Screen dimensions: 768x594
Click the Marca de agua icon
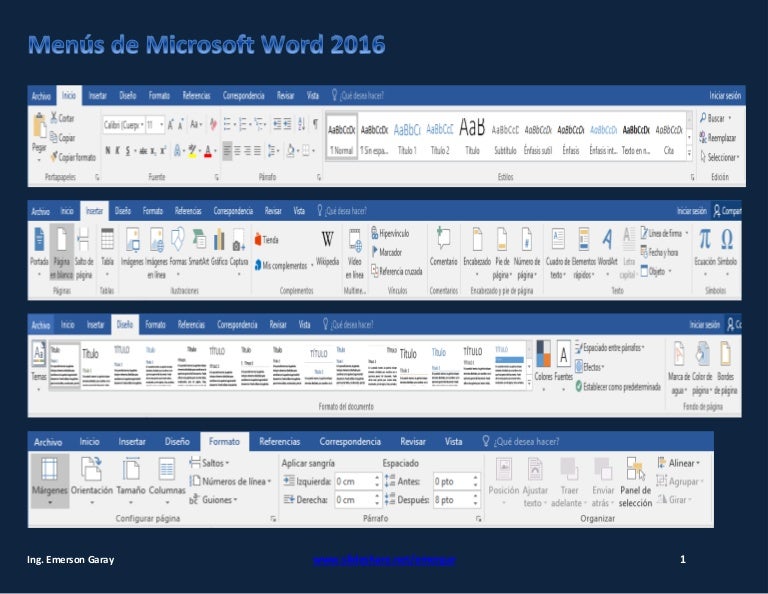point(680,354)
